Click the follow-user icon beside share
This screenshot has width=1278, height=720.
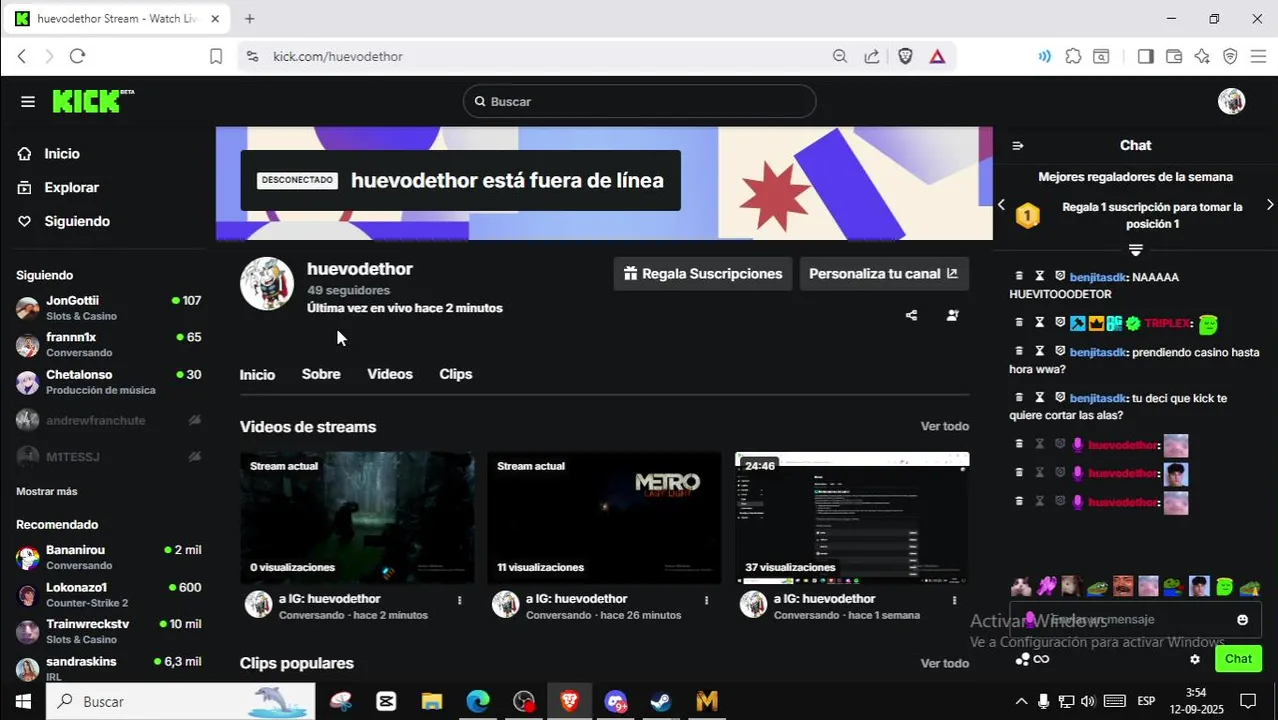953,315
